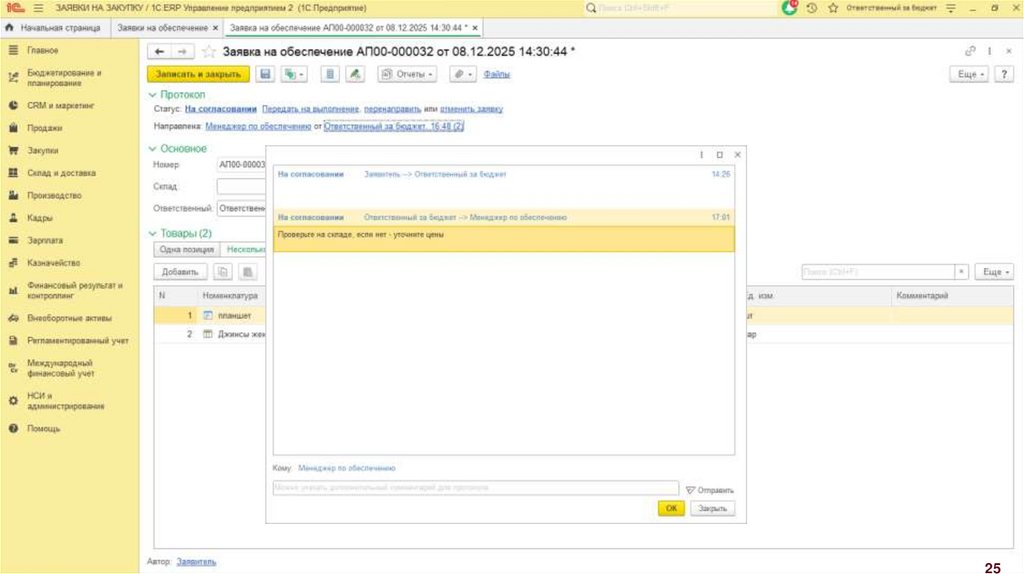This screenshot has height=574, width=1024.
Task: Open the Отчеты dropdown
Action: point(408,74)
